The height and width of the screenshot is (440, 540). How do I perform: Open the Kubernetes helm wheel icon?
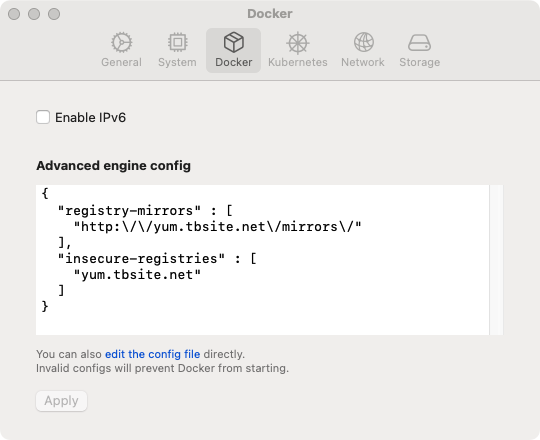coord(298,43)
